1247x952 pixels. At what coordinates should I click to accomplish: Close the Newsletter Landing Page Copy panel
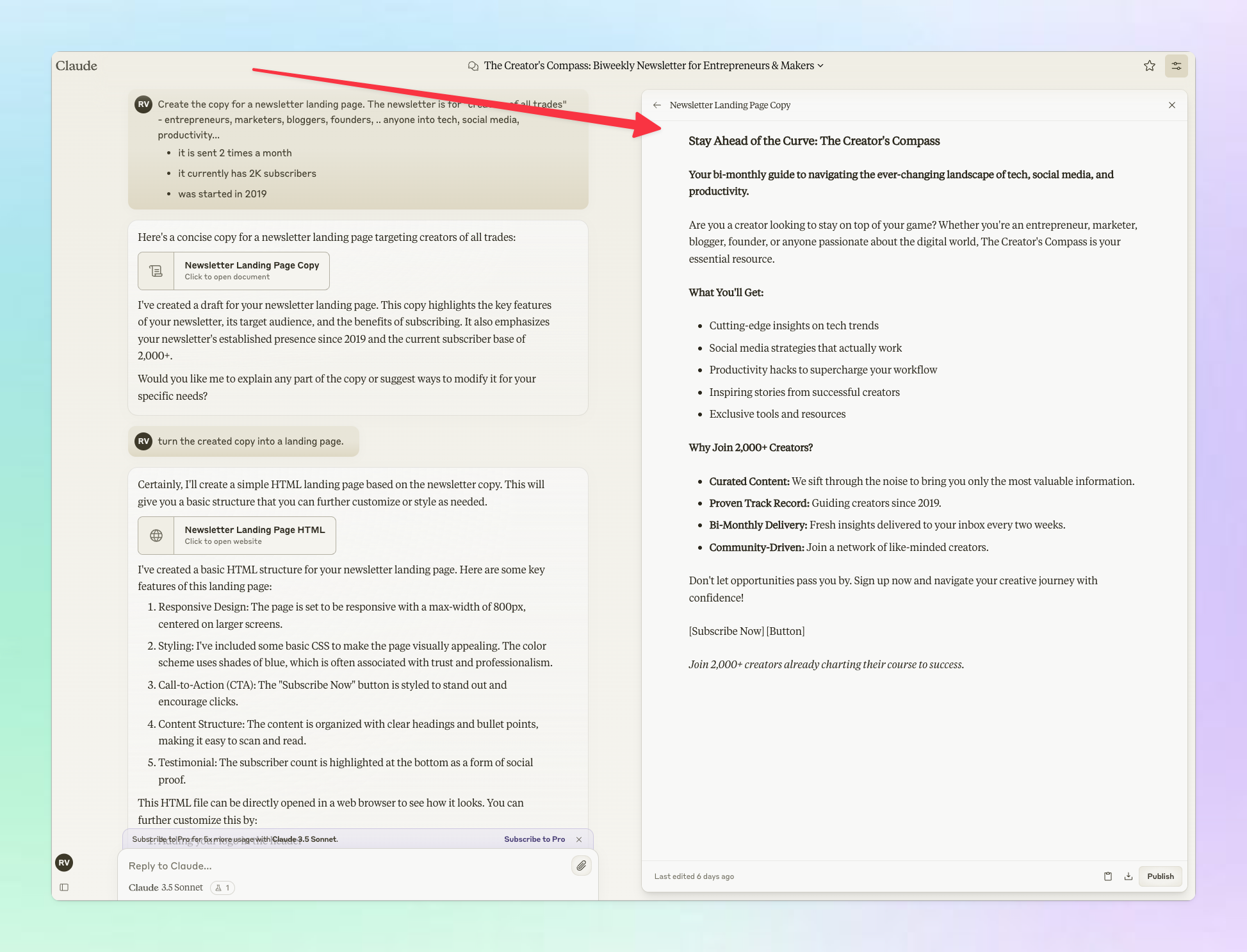[1172, 104]
